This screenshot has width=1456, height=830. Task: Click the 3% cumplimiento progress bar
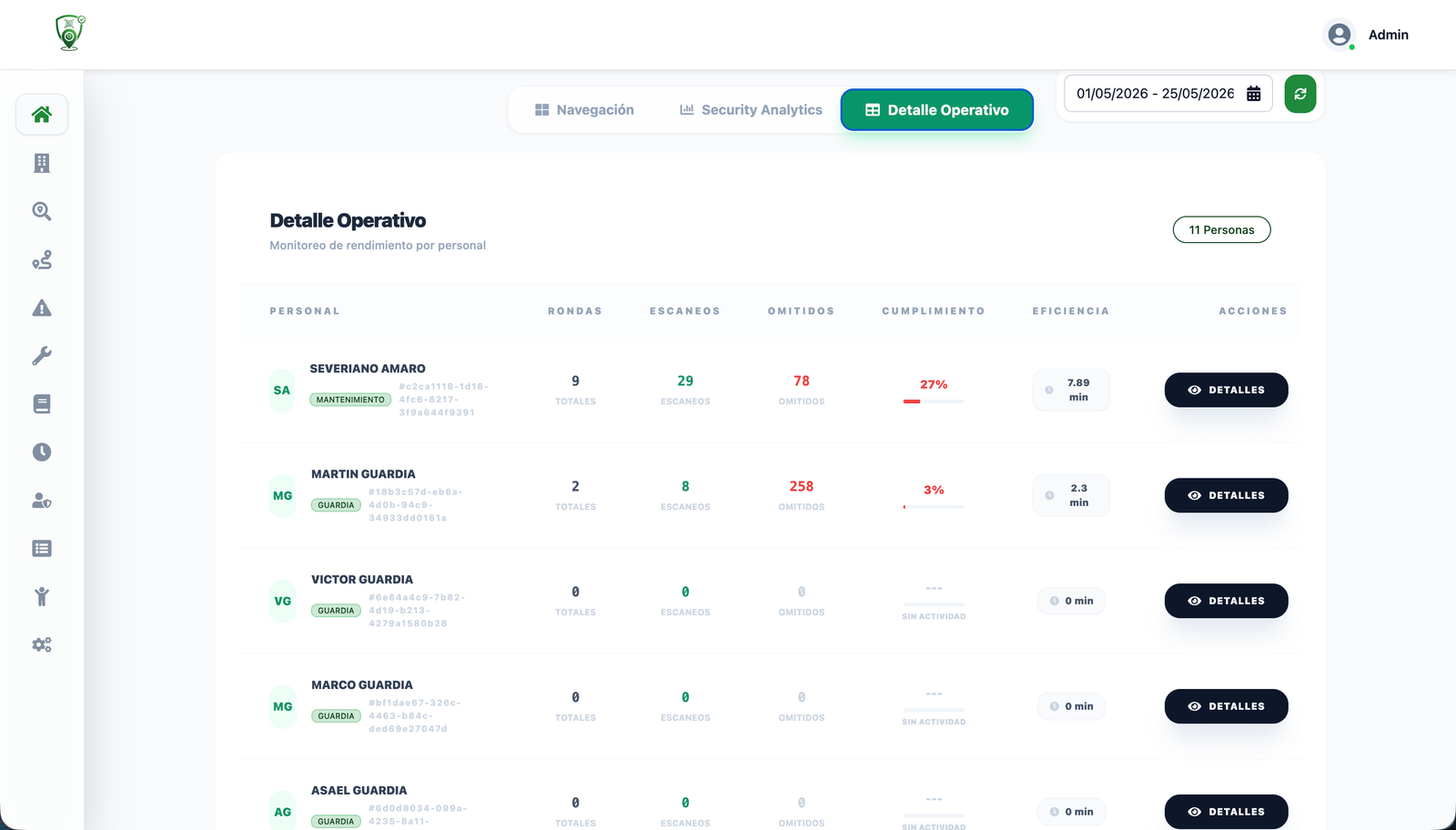pyautogui.click(x=934, y=507)
